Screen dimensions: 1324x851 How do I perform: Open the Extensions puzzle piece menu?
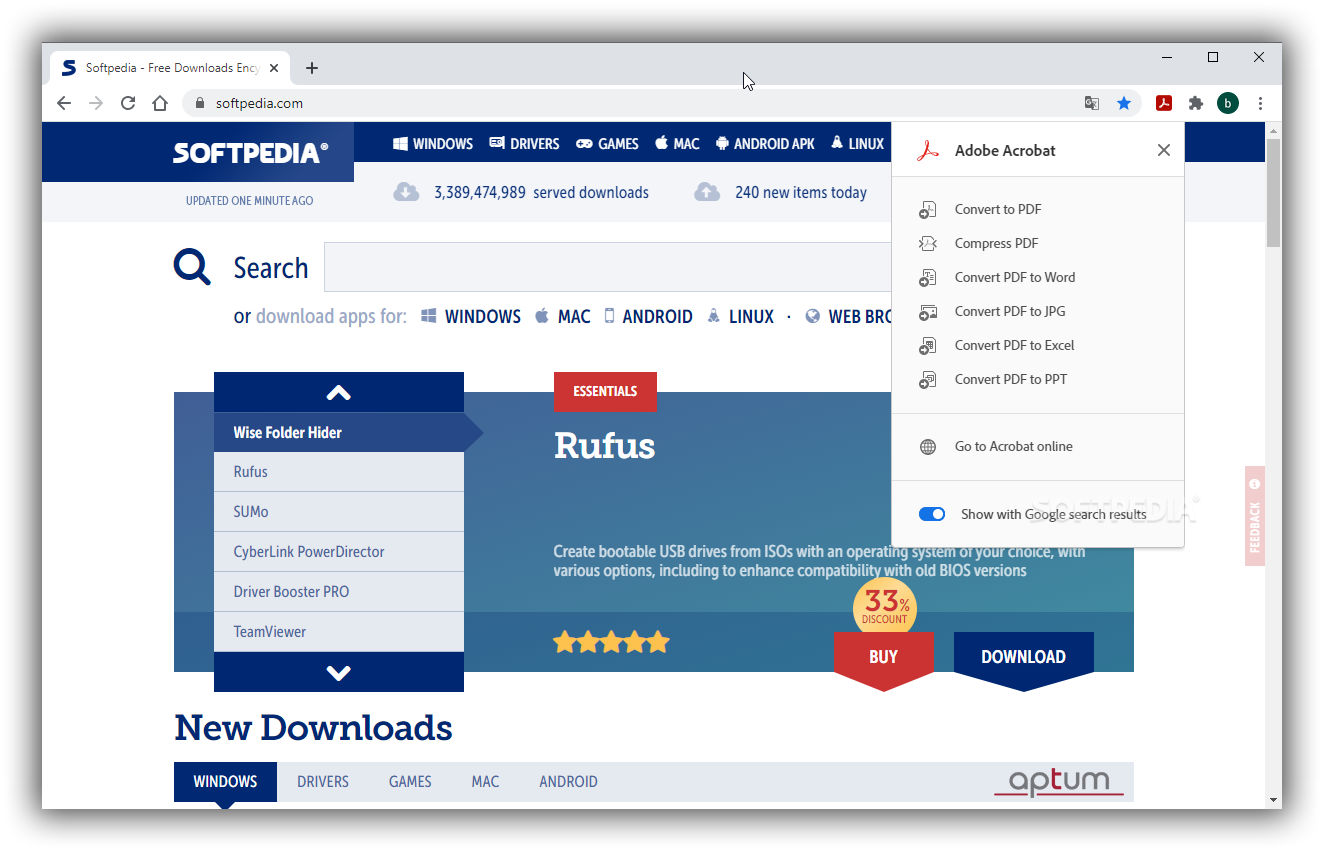pos(1195,103)
